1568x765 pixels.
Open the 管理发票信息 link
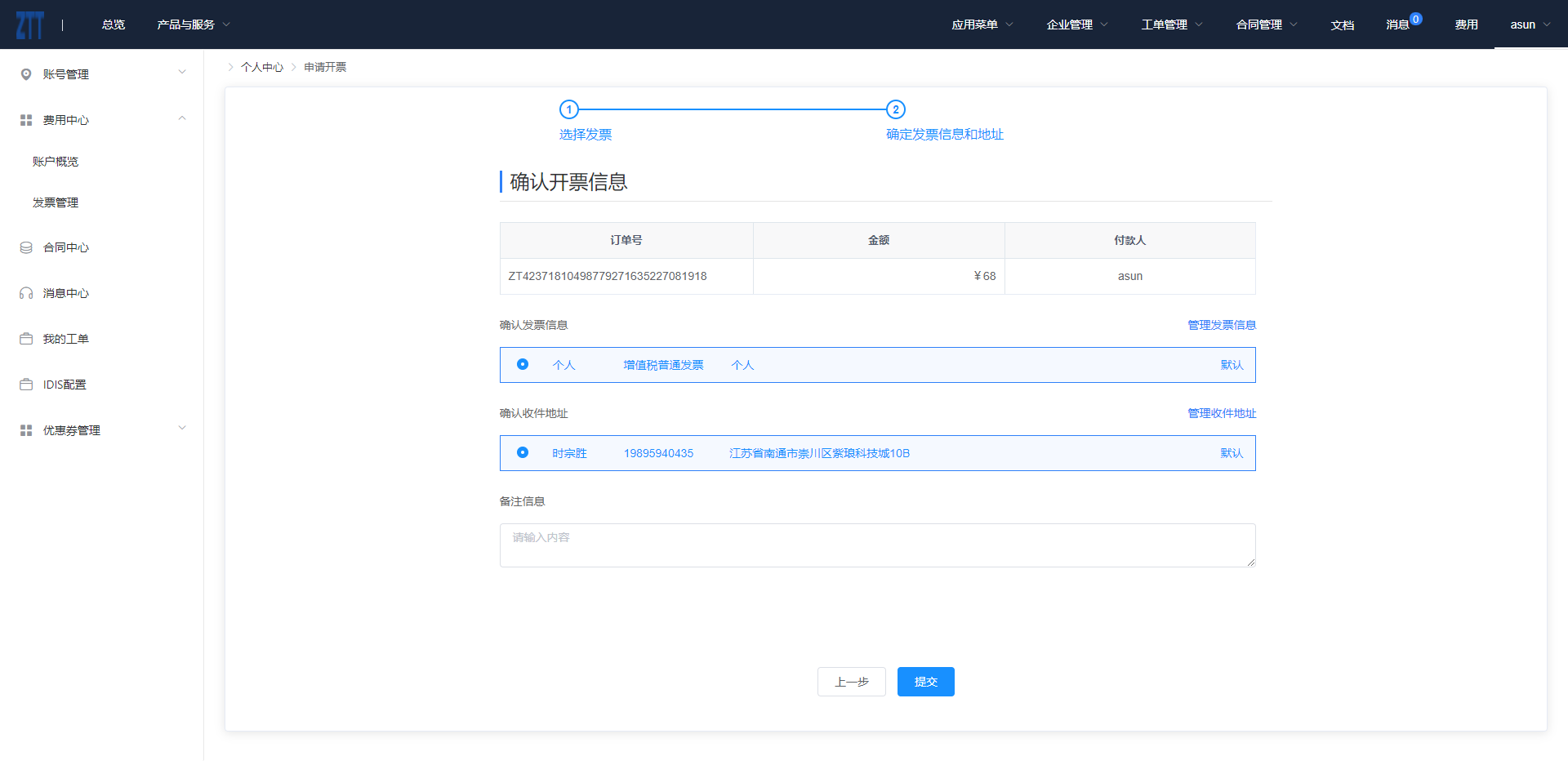[x=1221, y=325]
